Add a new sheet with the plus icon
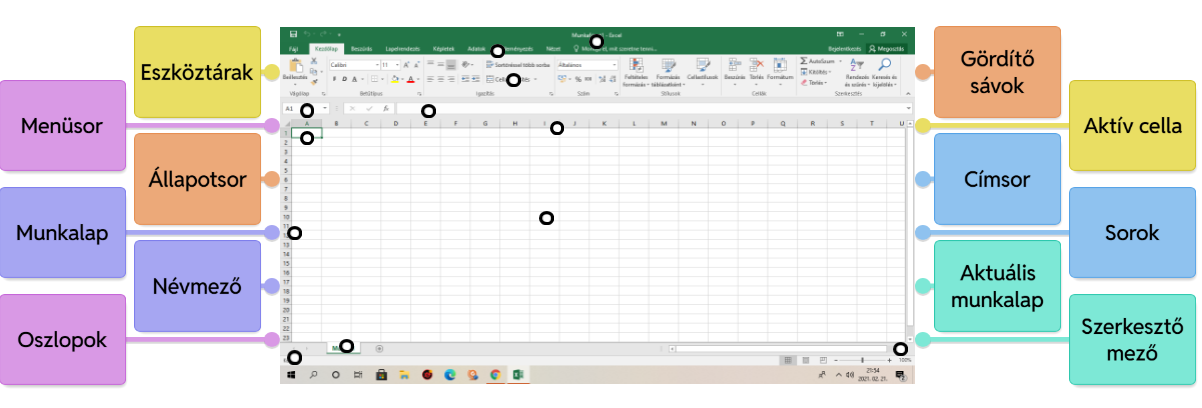 [x=379, y=348]
